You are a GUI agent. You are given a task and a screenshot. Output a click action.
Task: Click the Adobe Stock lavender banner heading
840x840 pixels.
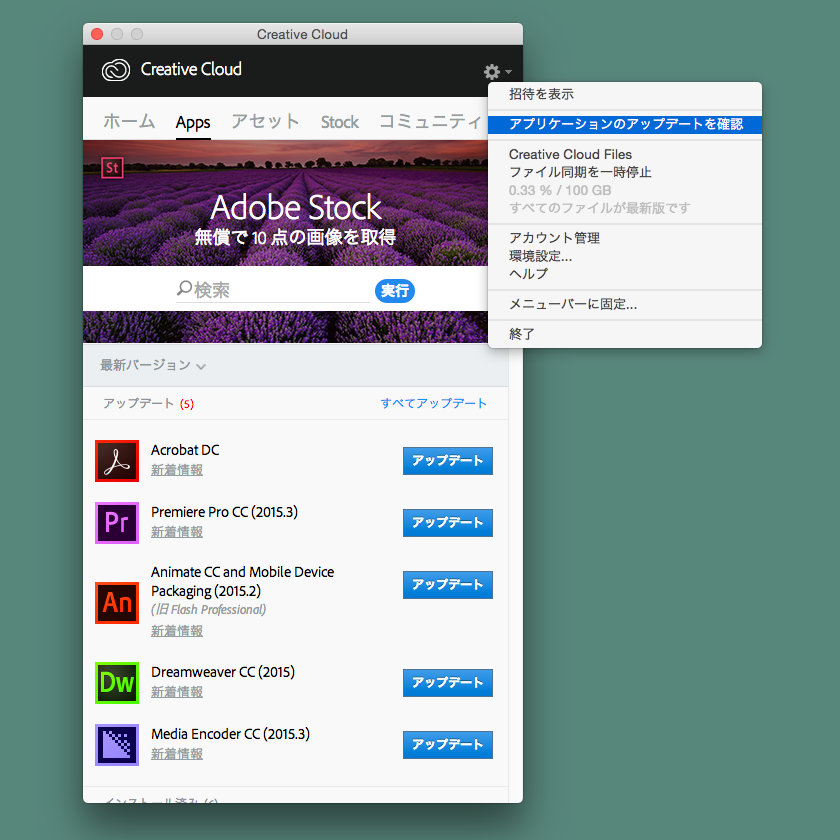(x=296, y=207)
